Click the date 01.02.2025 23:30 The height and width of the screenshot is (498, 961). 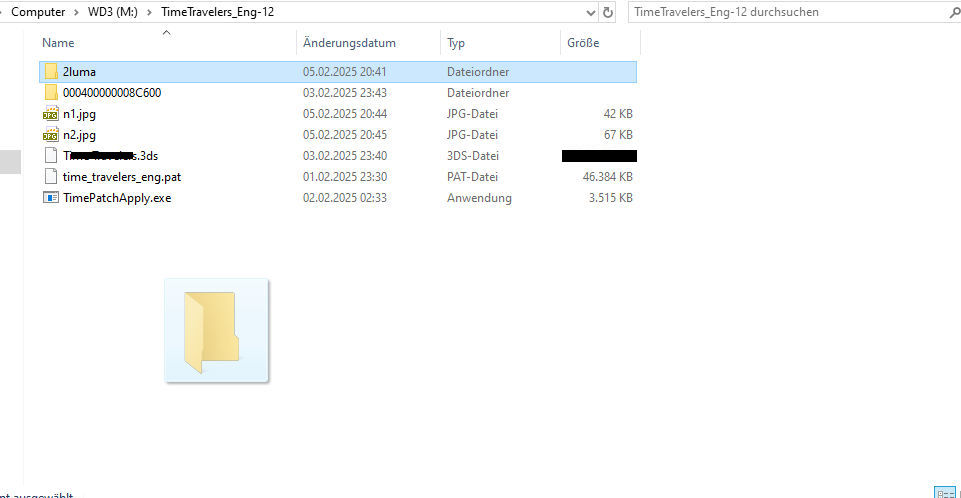344,176
